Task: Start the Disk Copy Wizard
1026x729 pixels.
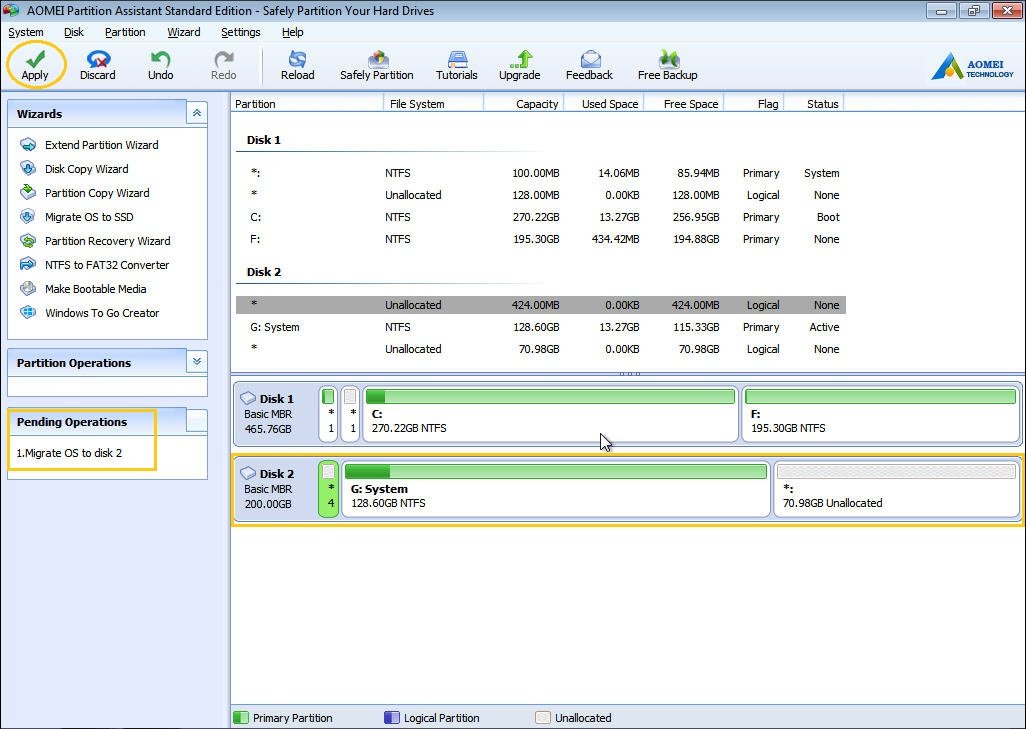Action: (86, 169)
